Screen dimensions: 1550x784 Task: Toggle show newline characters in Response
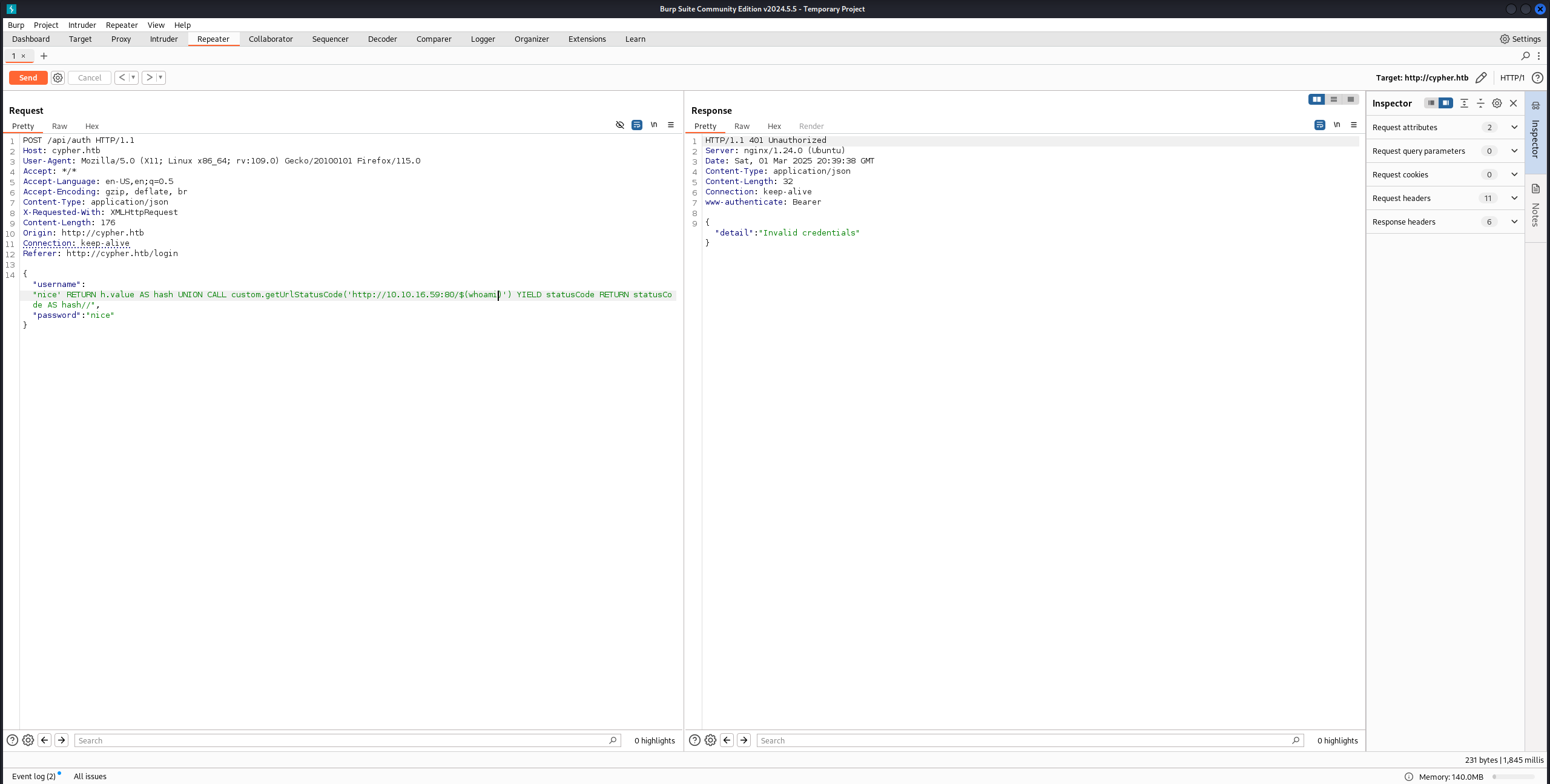click(1337, 125)
